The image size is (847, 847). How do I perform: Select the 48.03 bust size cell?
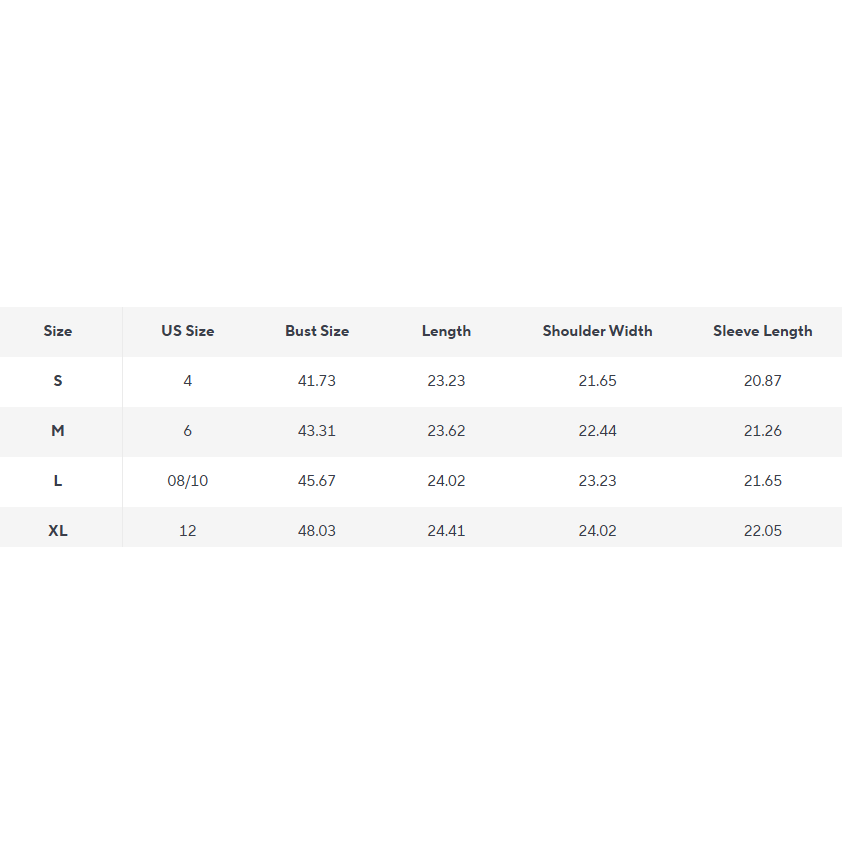tap(317, 531)
